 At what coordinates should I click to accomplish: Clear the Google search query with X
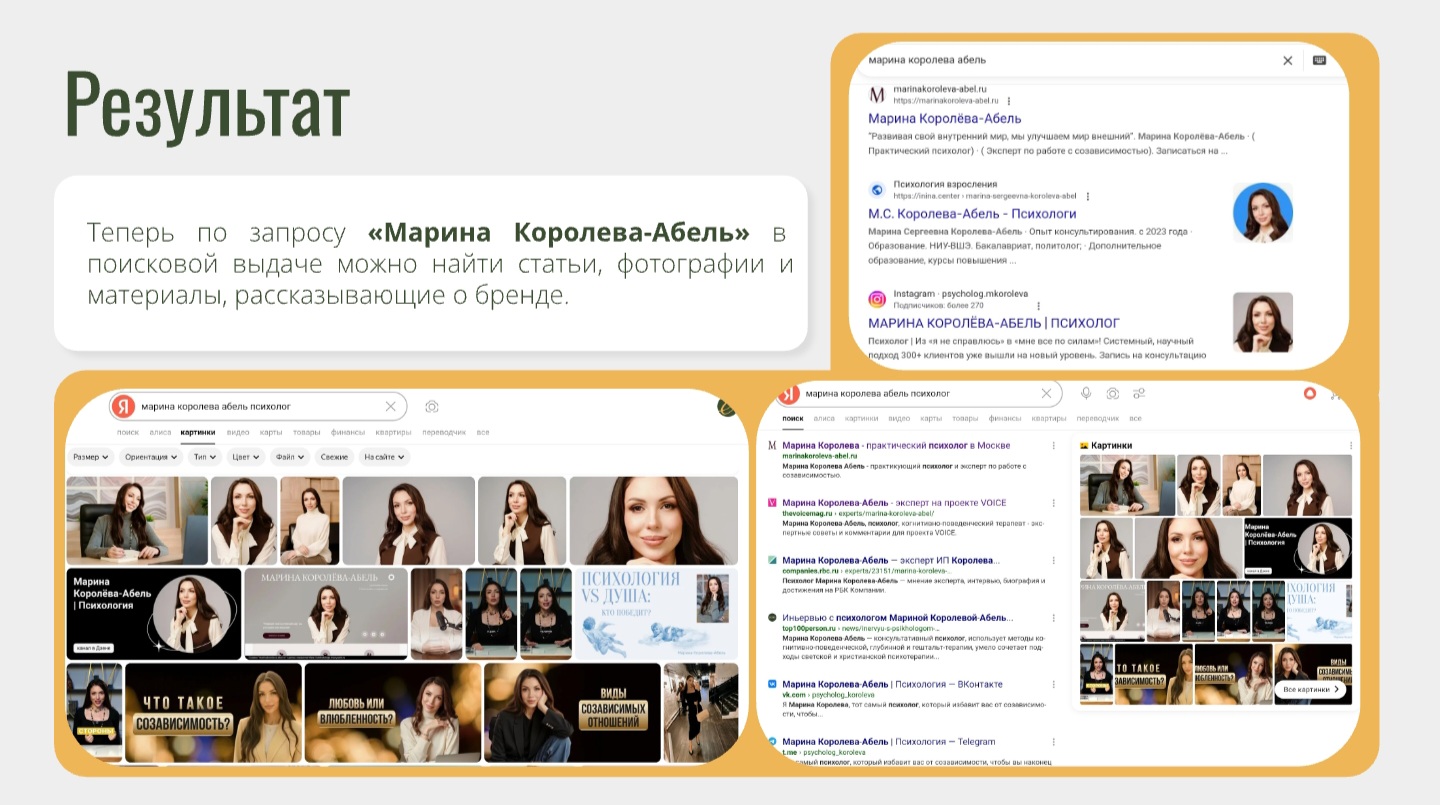point(1288,60)
